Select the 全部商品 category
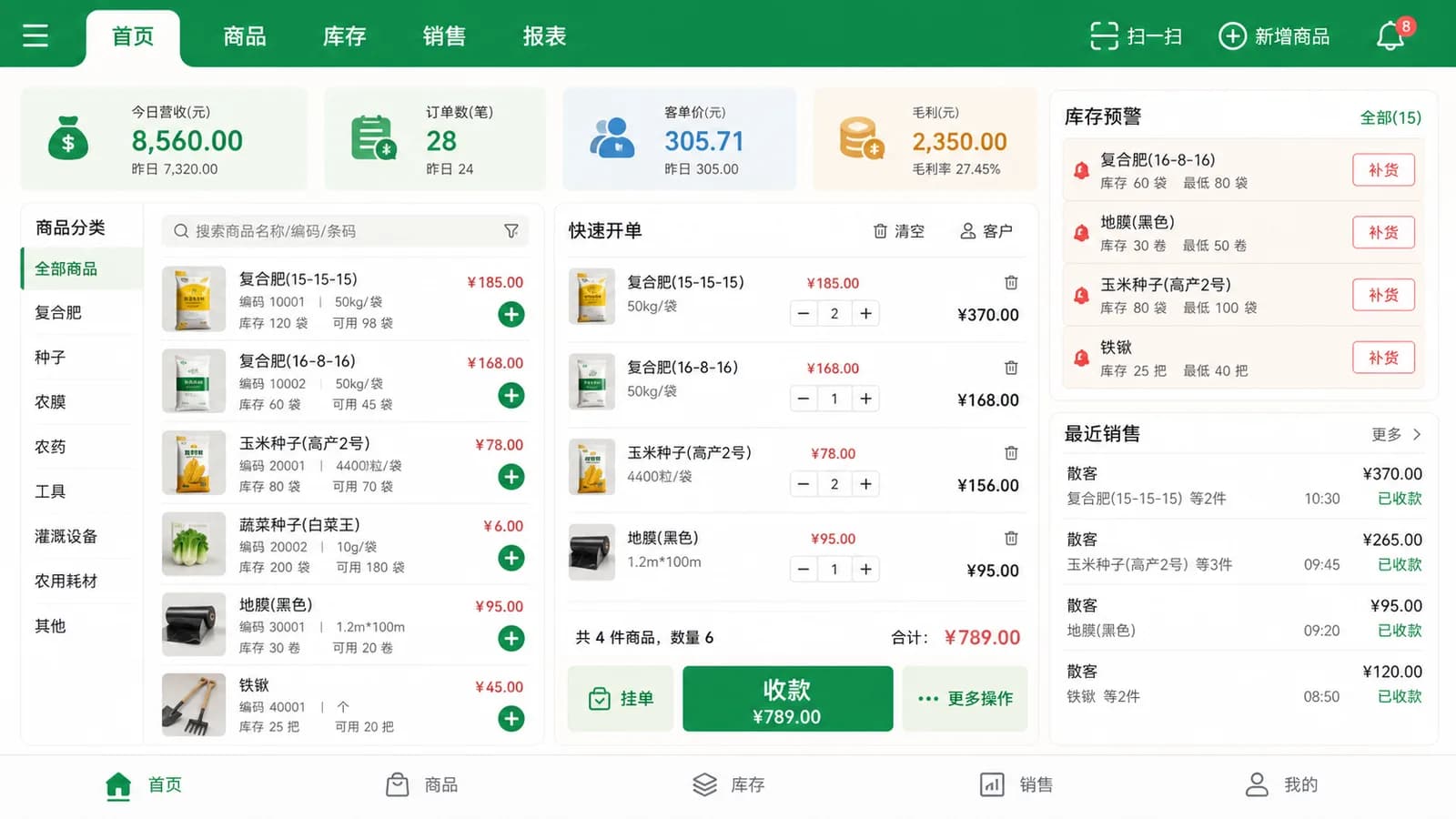The height and width of the screenshot is (819, 1456). 82,268
